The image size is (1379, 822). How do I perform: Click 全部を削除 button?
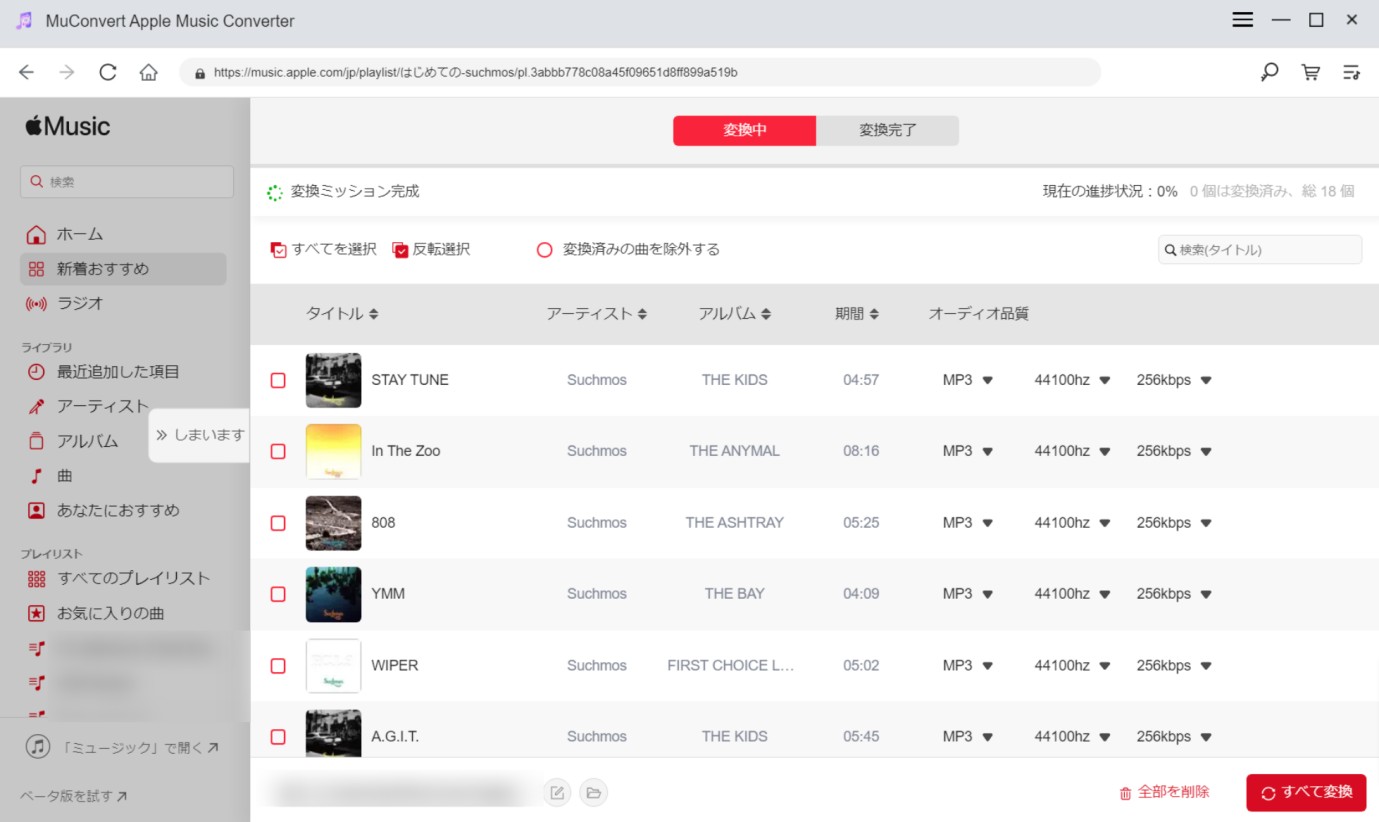pyautogui.click(x=1164, y=793)
